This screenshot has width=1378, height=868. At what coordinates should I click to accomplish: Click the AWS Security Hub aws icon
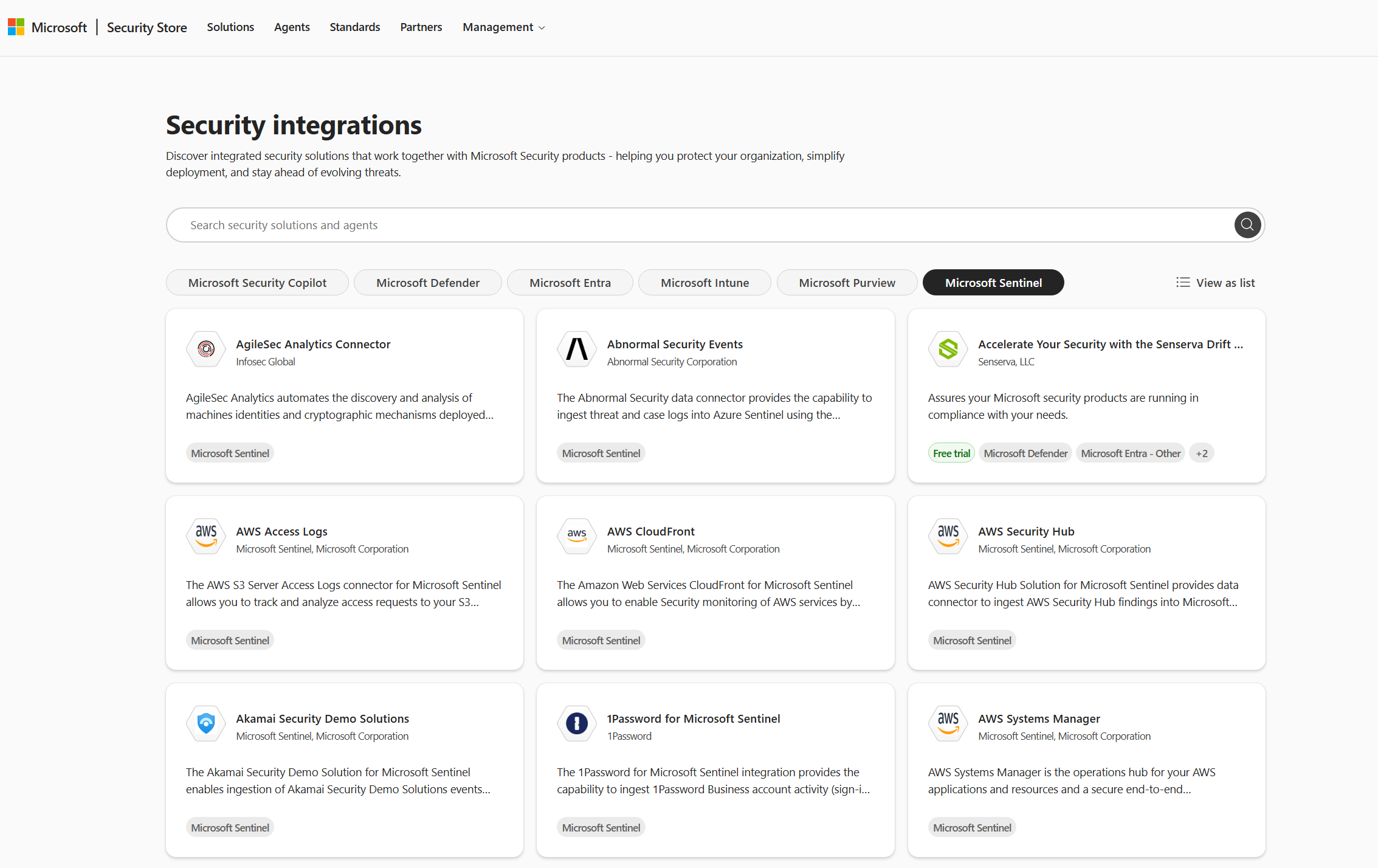coord(947,537)
